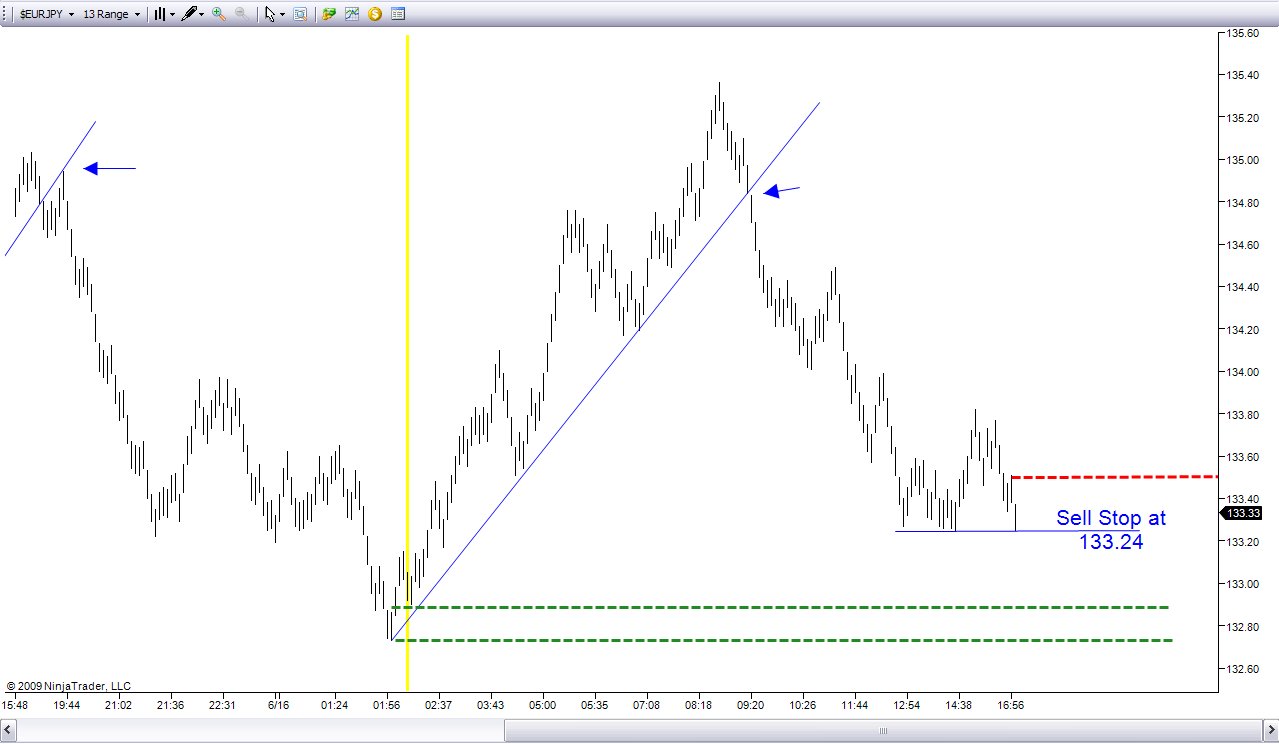
Task: Open the indicators chart icon
Action: (352, 14)
